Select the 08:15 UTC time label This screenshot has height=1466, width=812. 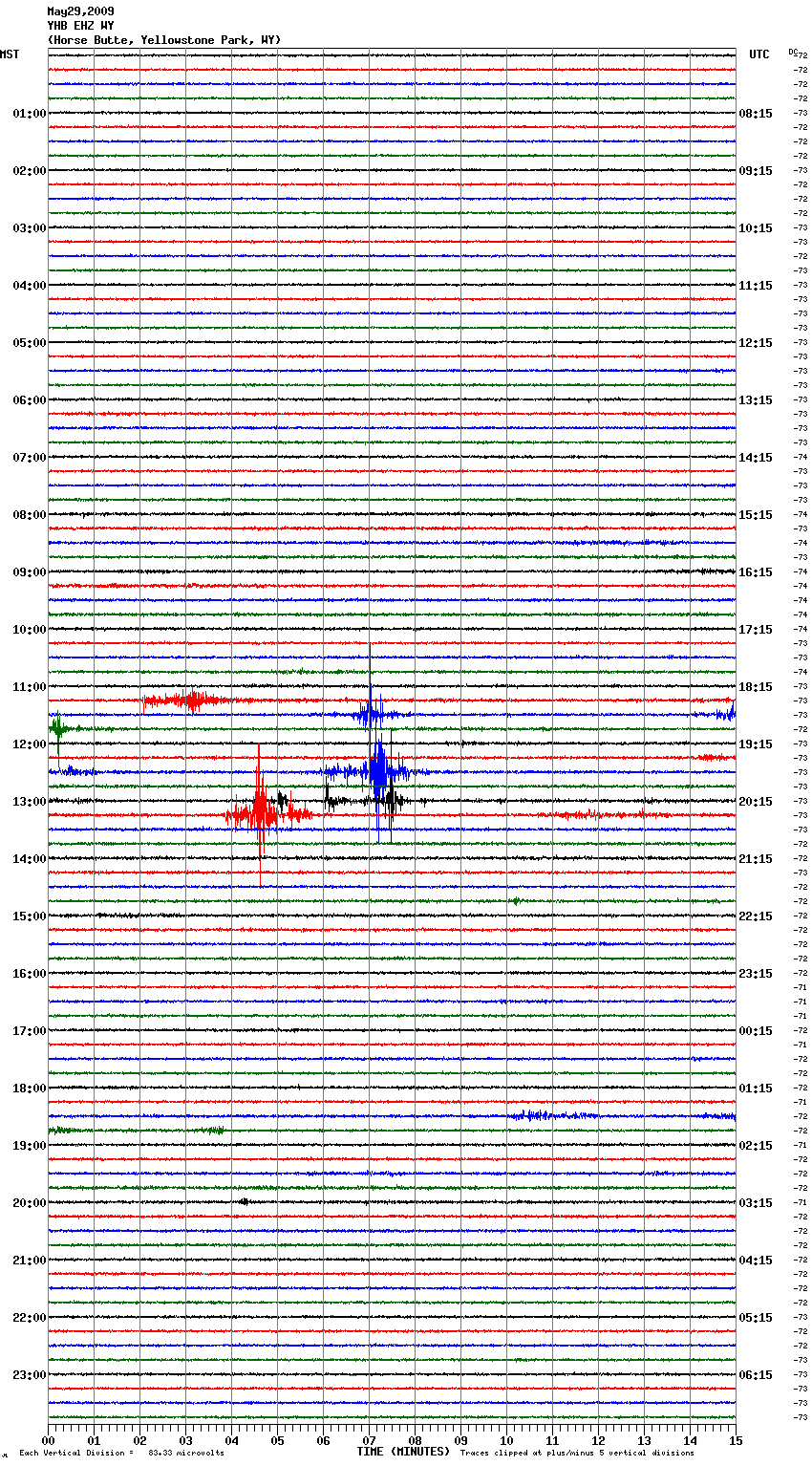pyautogui.click(x=756, y=114)
